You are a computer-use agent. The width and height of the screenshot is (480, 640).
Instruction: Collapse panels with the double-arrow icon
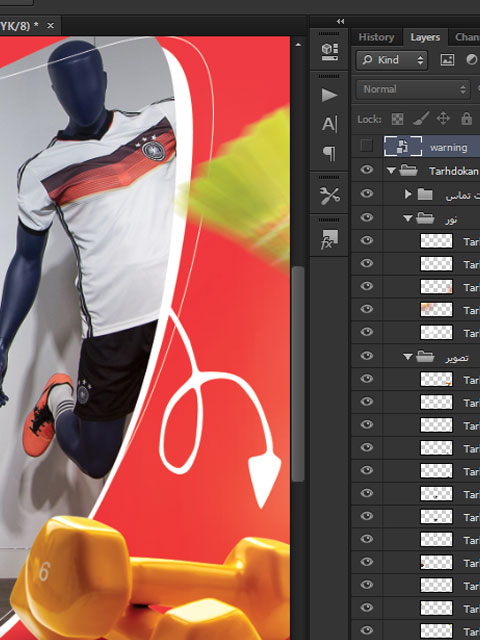[340, 21]
